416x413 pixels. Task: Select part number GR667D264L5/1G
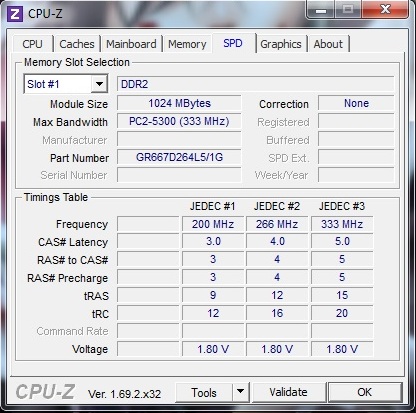tap(179, 157)
